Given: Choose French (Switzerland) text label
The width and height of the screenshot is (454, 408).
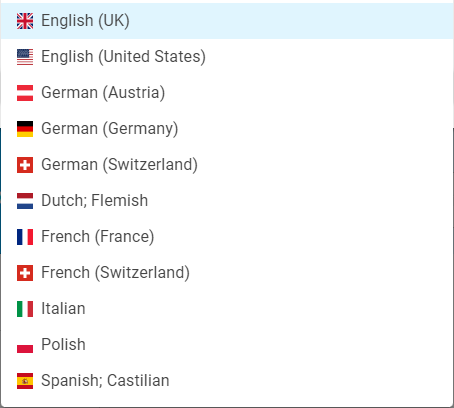Looking at the screenshot, I should 115,273.
